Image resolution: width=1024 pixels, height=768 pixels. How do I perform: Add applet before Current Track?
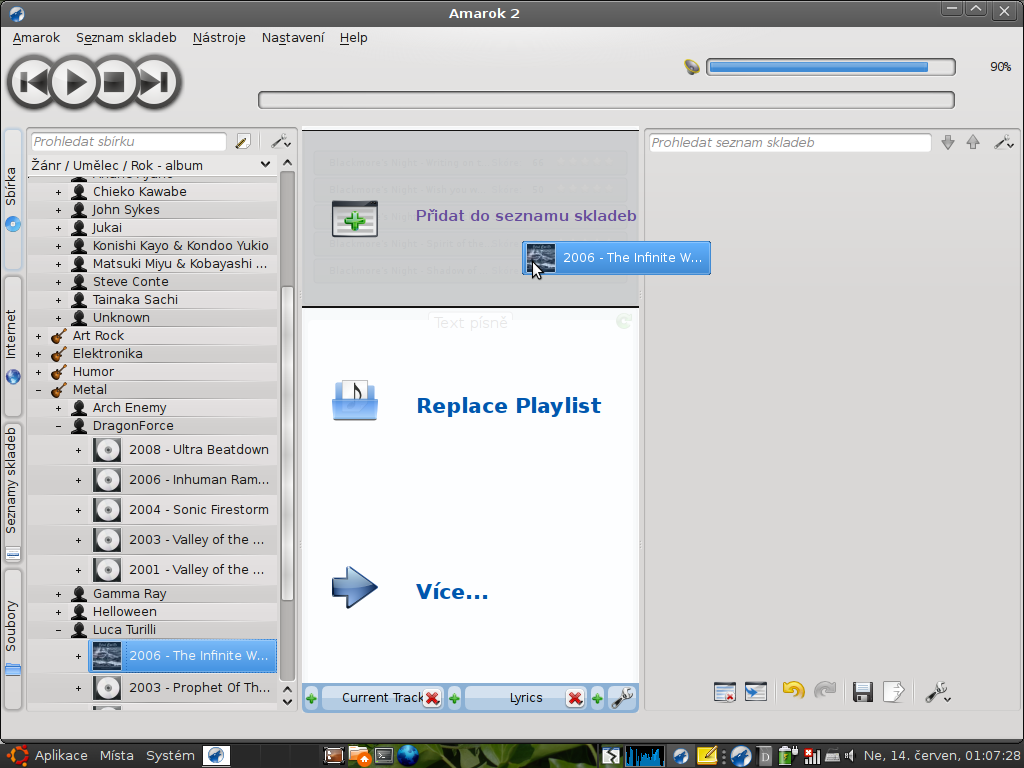coord(312,699)
